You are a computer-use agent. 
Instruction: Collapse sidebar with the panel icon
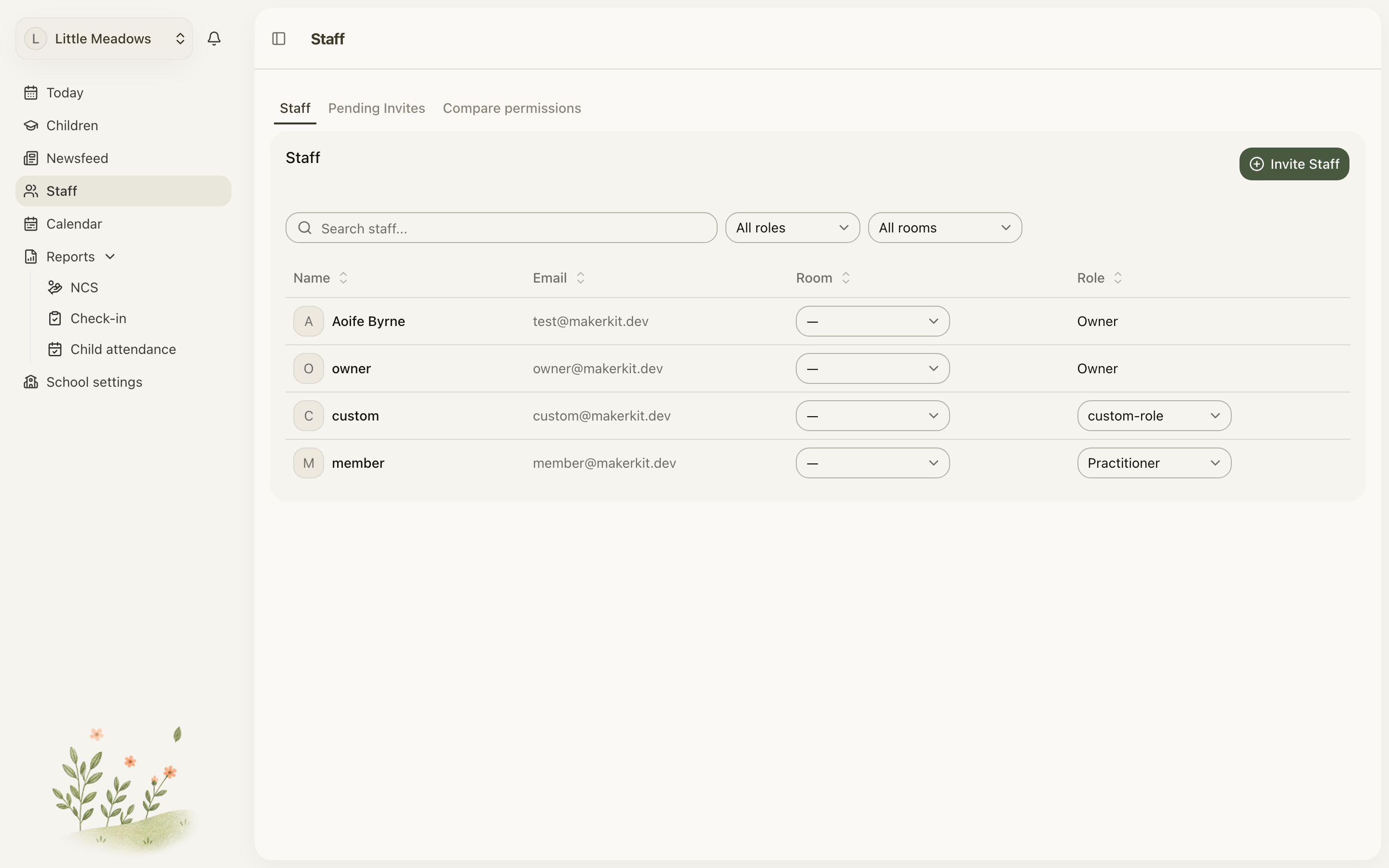point(279,39)
